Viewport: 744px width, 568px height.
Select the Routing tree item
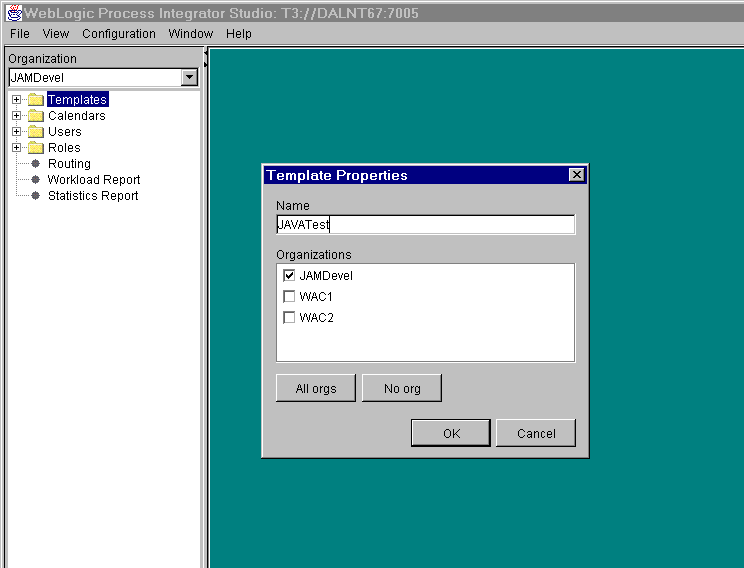click(x=69, y=164)
